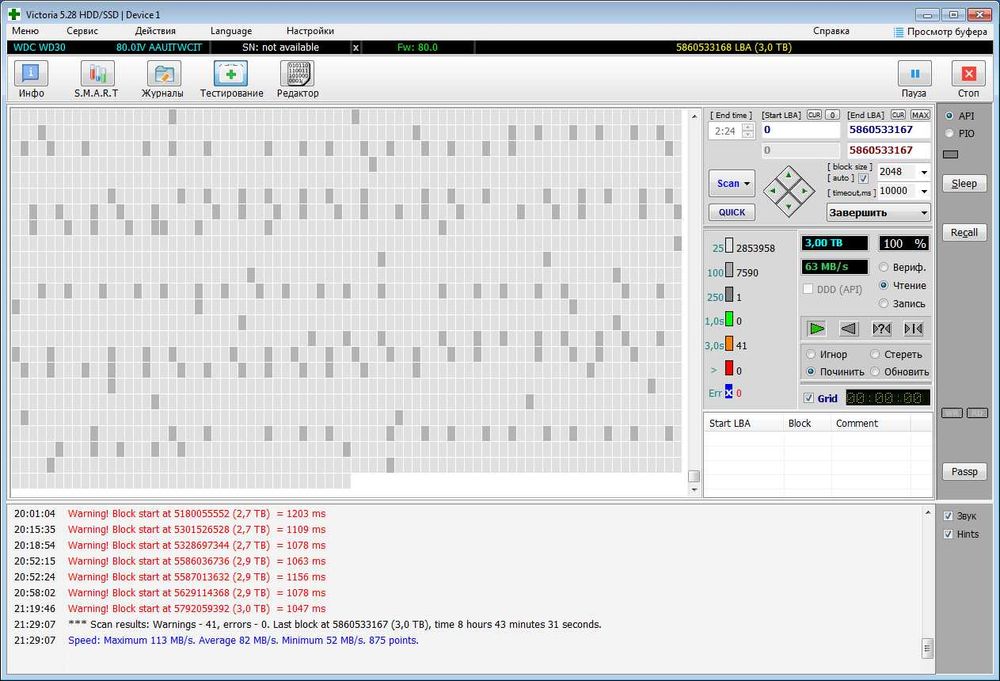Click the MAX button beside End LBA
Screen dimensions: 1000x681
pos(920,115)
